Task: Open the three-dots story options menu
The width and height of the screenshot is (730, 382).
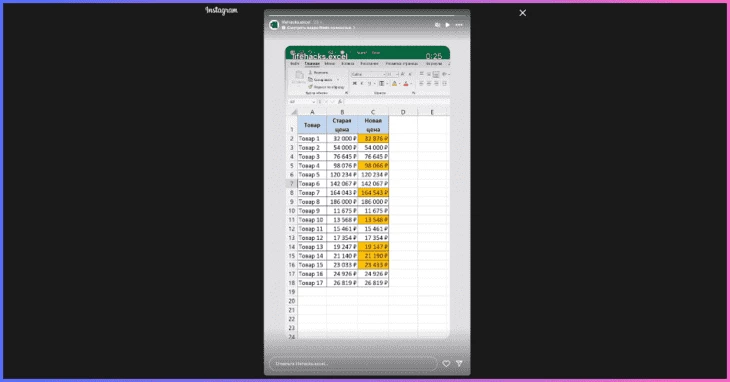Action: tap(459, 25)
